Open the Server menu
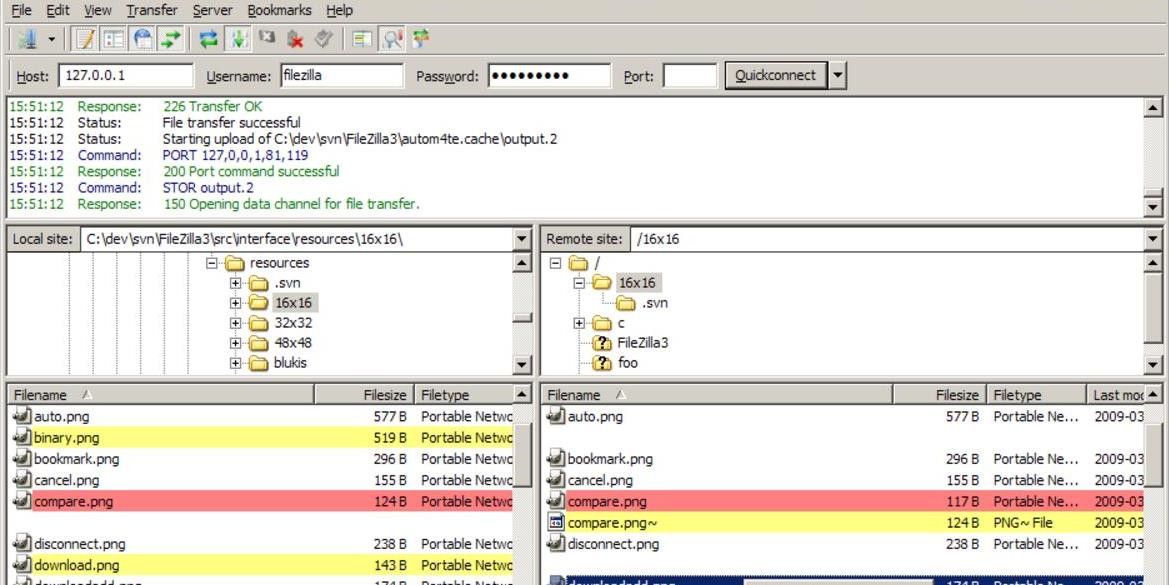The width and height of the screenshot is (1169, 585). [212, 10]
